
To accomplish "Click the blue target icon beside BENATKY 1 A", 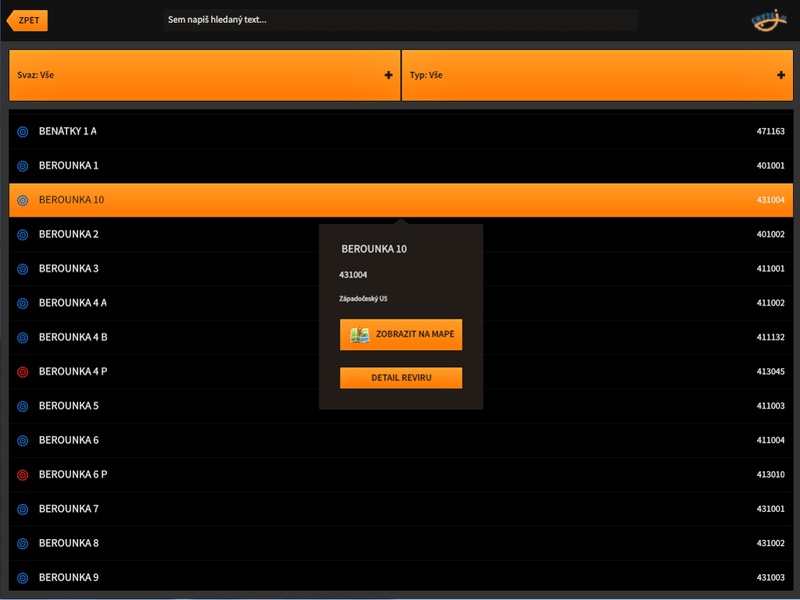I will coord(22,132).
